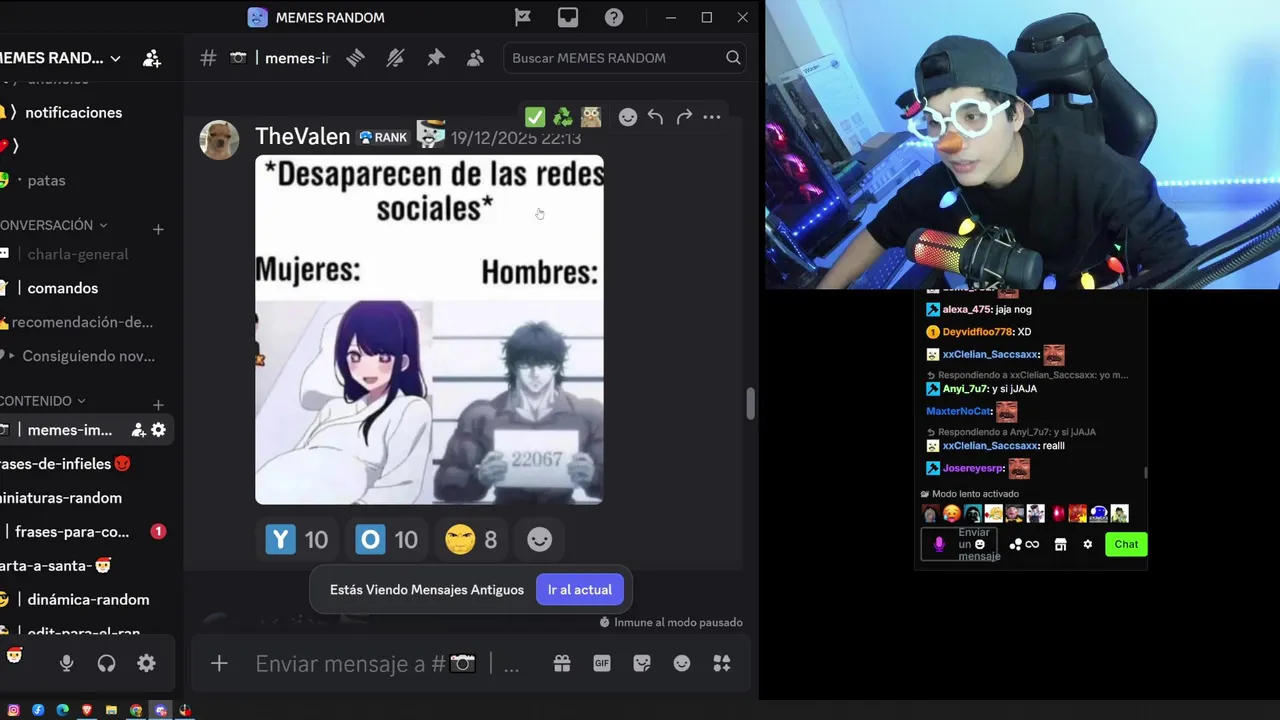Click the invite people icon beside server name
This screenshot has width=1280, height=720.
pos(152,58)
